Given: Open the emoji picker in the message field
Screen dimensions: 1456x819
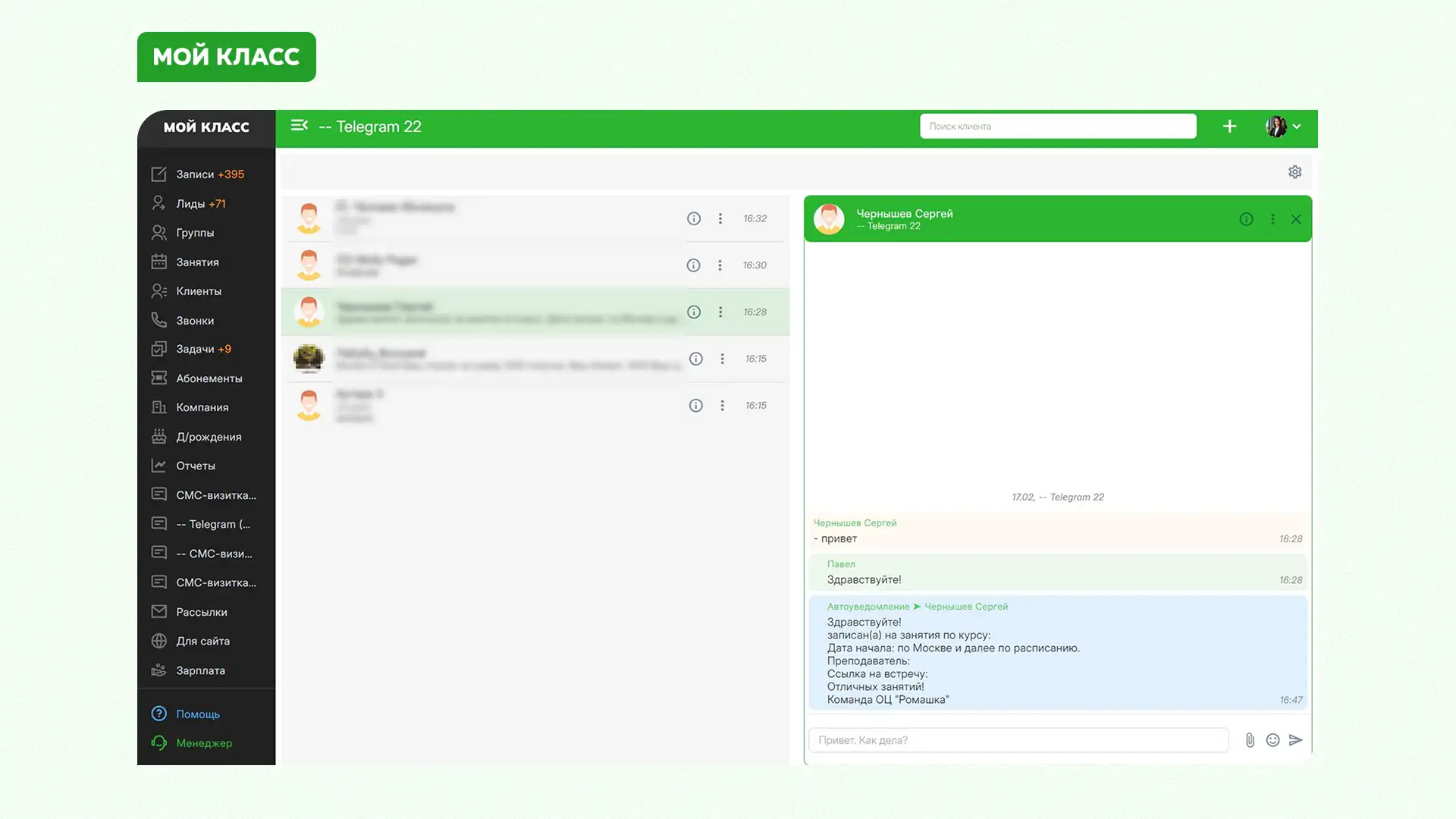Looking at the screenshot, I should click(1272, 739).
